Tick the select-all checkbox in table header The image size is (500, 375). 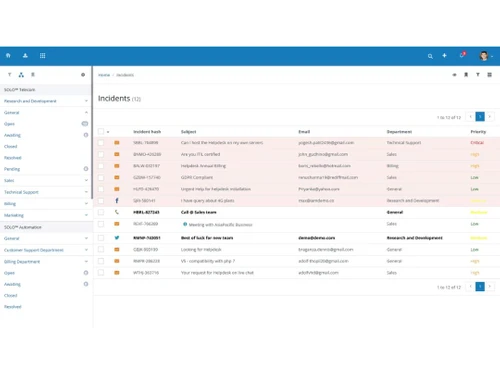click(x=101, y=131)
